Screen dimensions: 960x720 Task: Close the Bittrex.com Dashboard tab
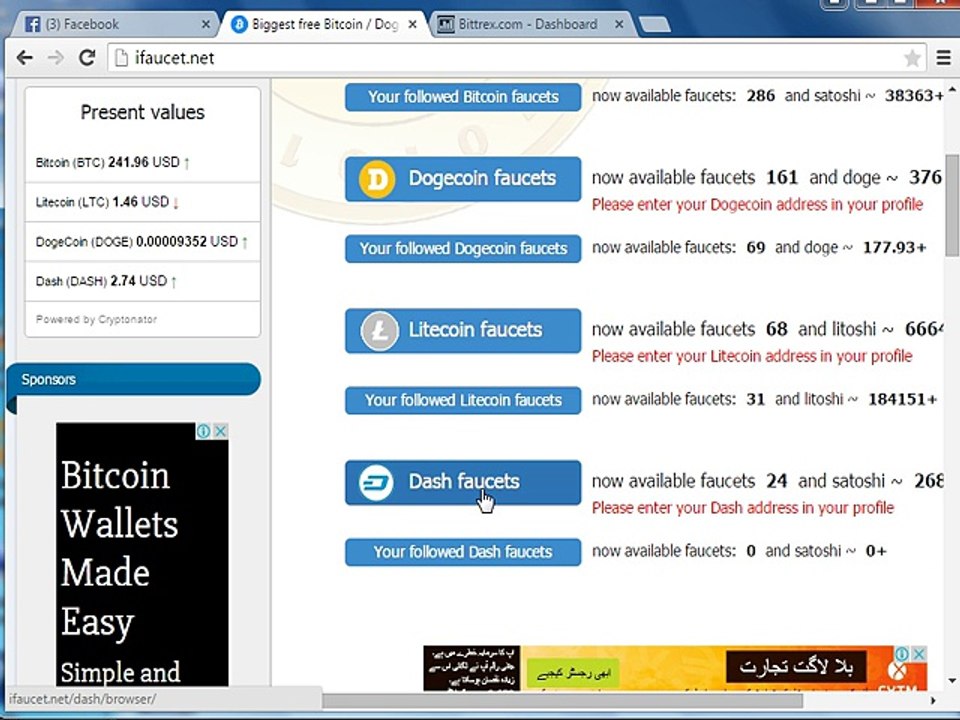coord(619,24)
